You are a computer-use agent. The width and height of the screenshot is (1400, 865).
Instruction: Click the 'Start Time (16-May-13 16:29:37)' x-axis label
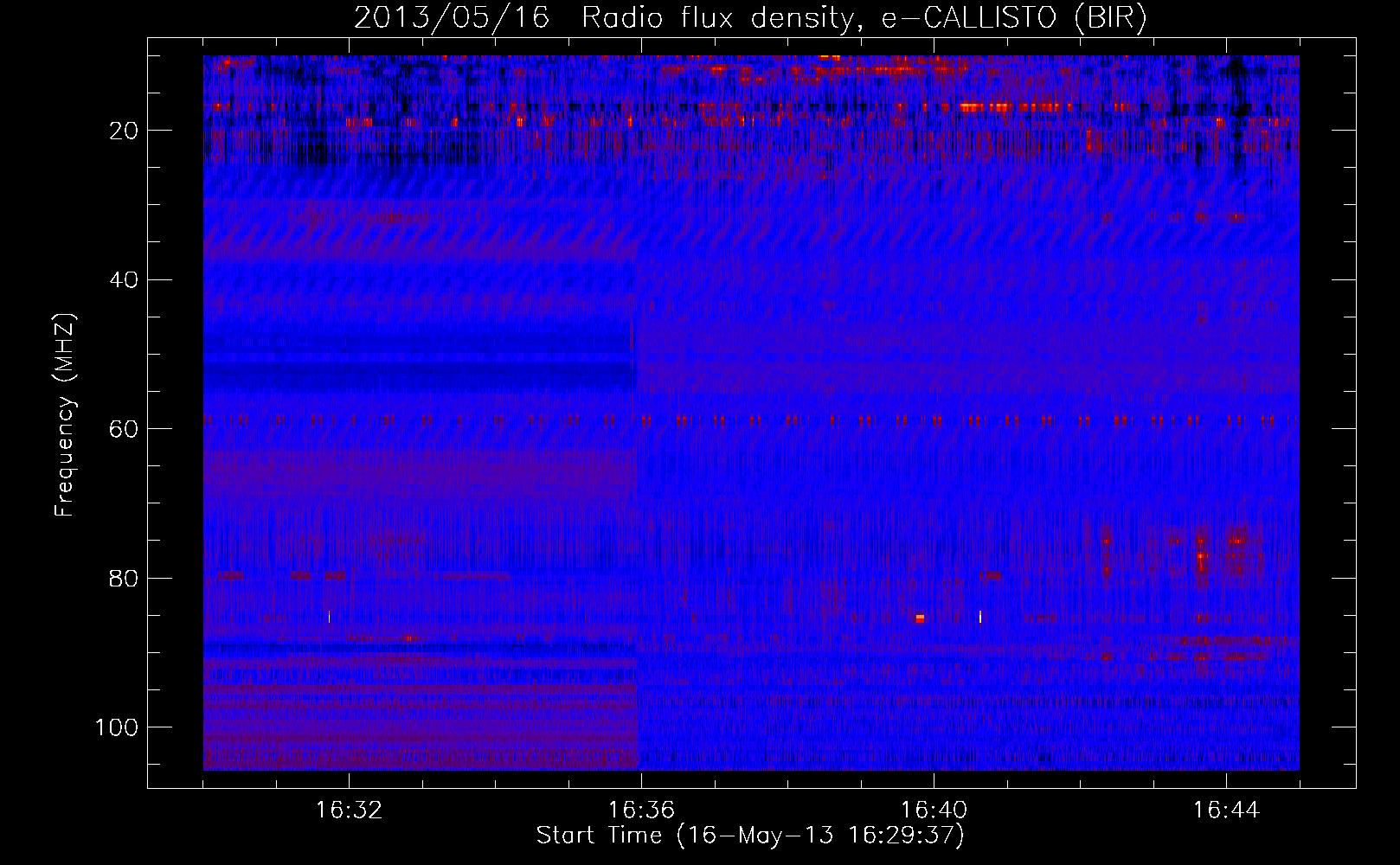tap(750, 836)
